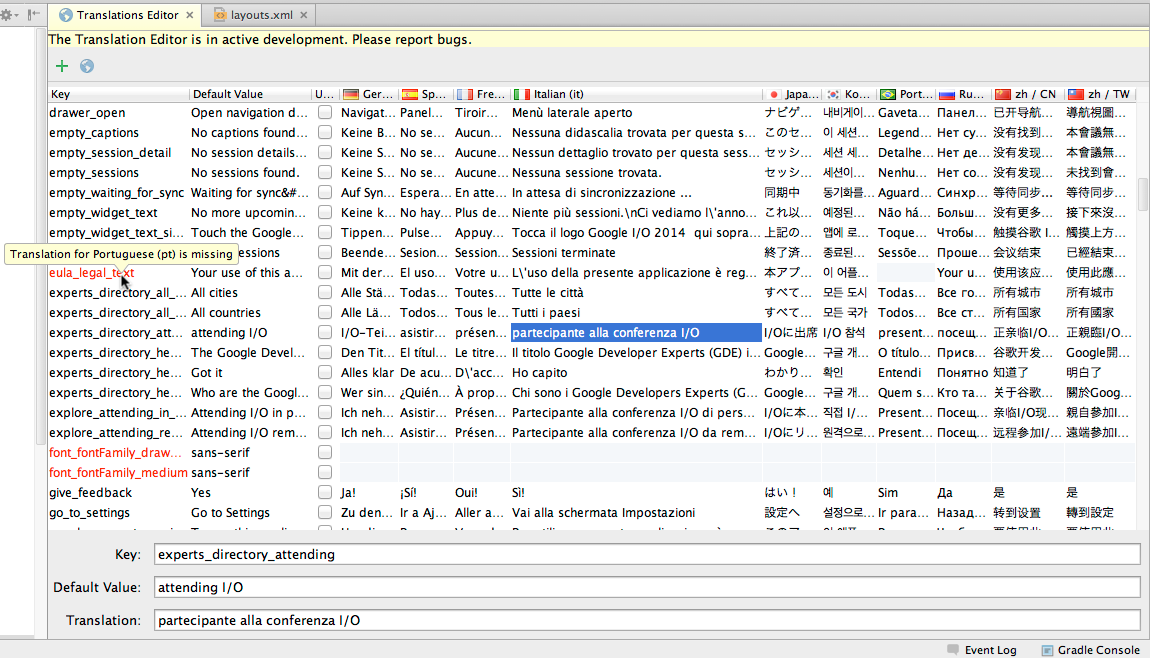The height and width of the screenshot is (658, 1150).
Task: Click the Spanish flag column header
Action: pos(425,94)
